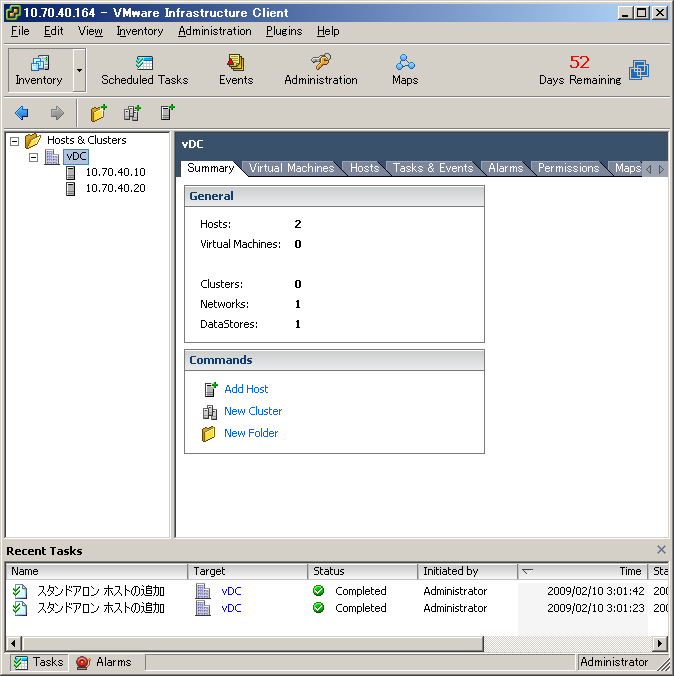Open the Help menu

point(328,31)
